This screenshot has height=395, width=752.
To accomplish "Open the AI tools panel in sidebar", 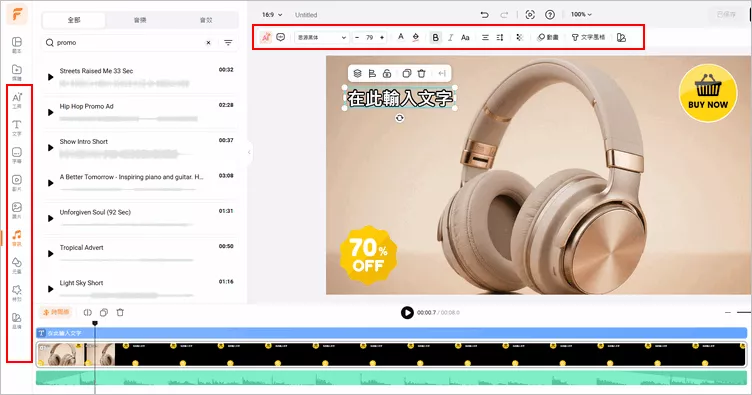I will 17,100.
